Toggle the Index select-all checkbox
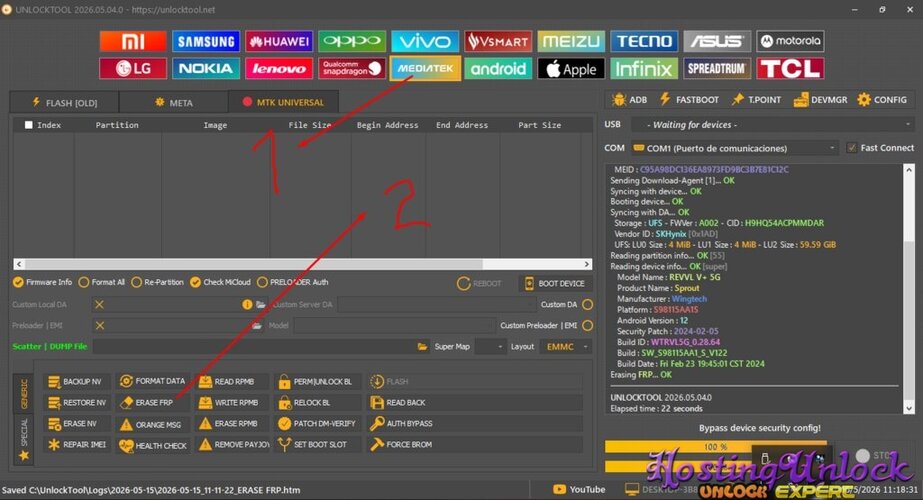Viewport: 923px width, 500px height. click(28, 125)
